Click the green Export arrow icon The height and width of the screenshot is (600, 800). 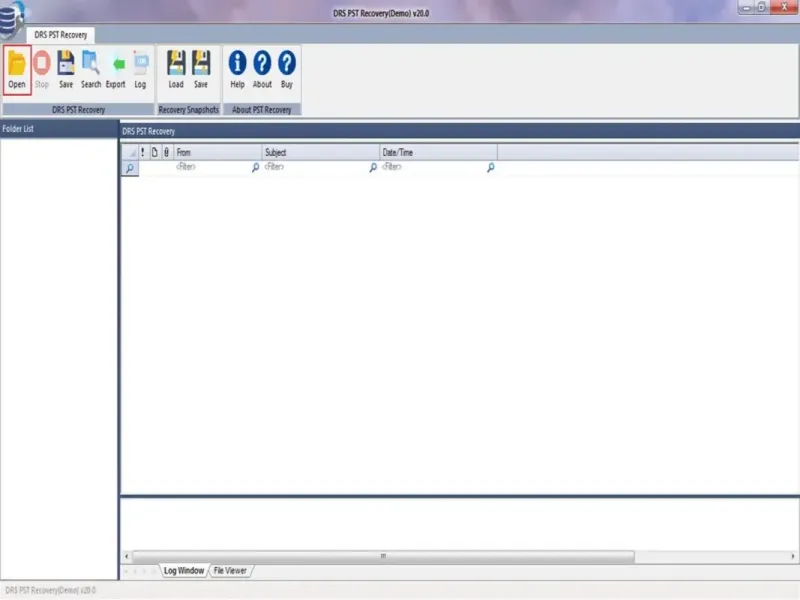118,64
